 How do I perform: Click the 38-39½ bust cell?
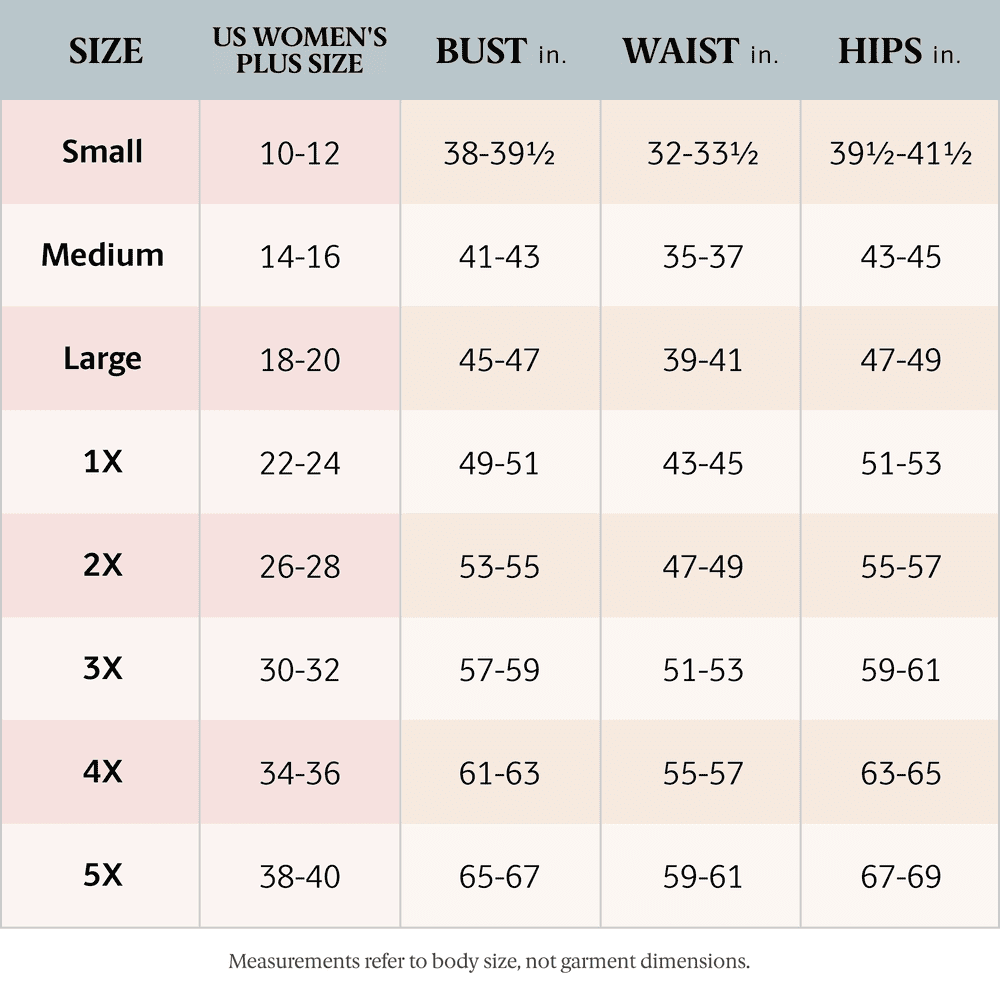click(500, 153)
